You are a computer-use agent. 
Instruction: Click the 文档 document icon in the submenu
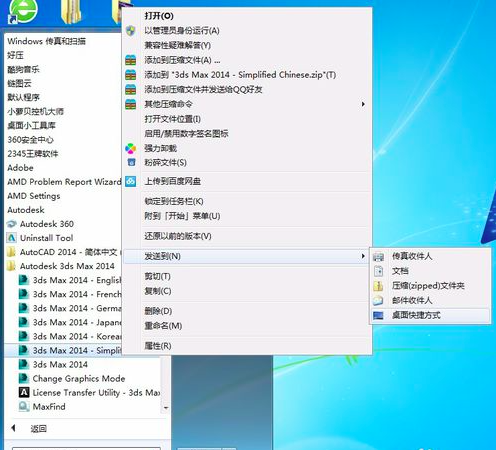[x=378, y=271]
